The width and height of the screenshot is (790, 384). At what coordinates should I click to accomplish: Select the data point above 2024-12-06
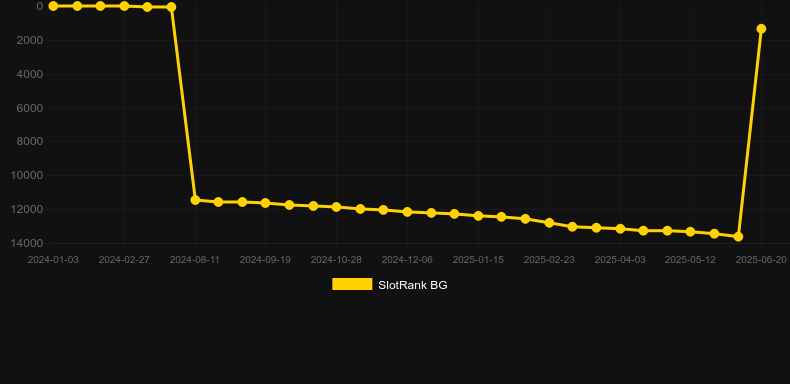[x=408, y=212]
